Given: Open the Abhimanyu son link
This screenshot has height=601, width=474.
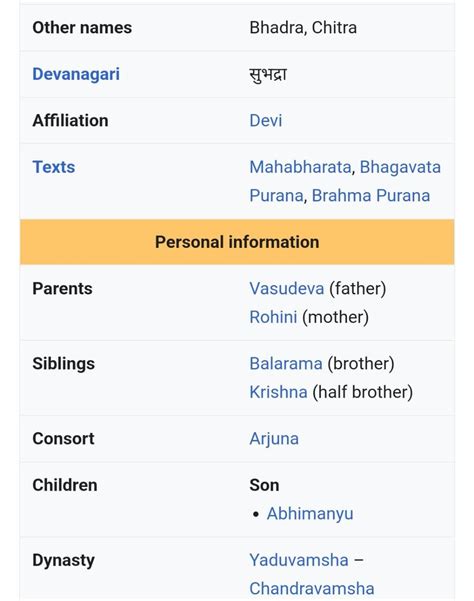Looking at the screenshot, I should coord(310,514).
